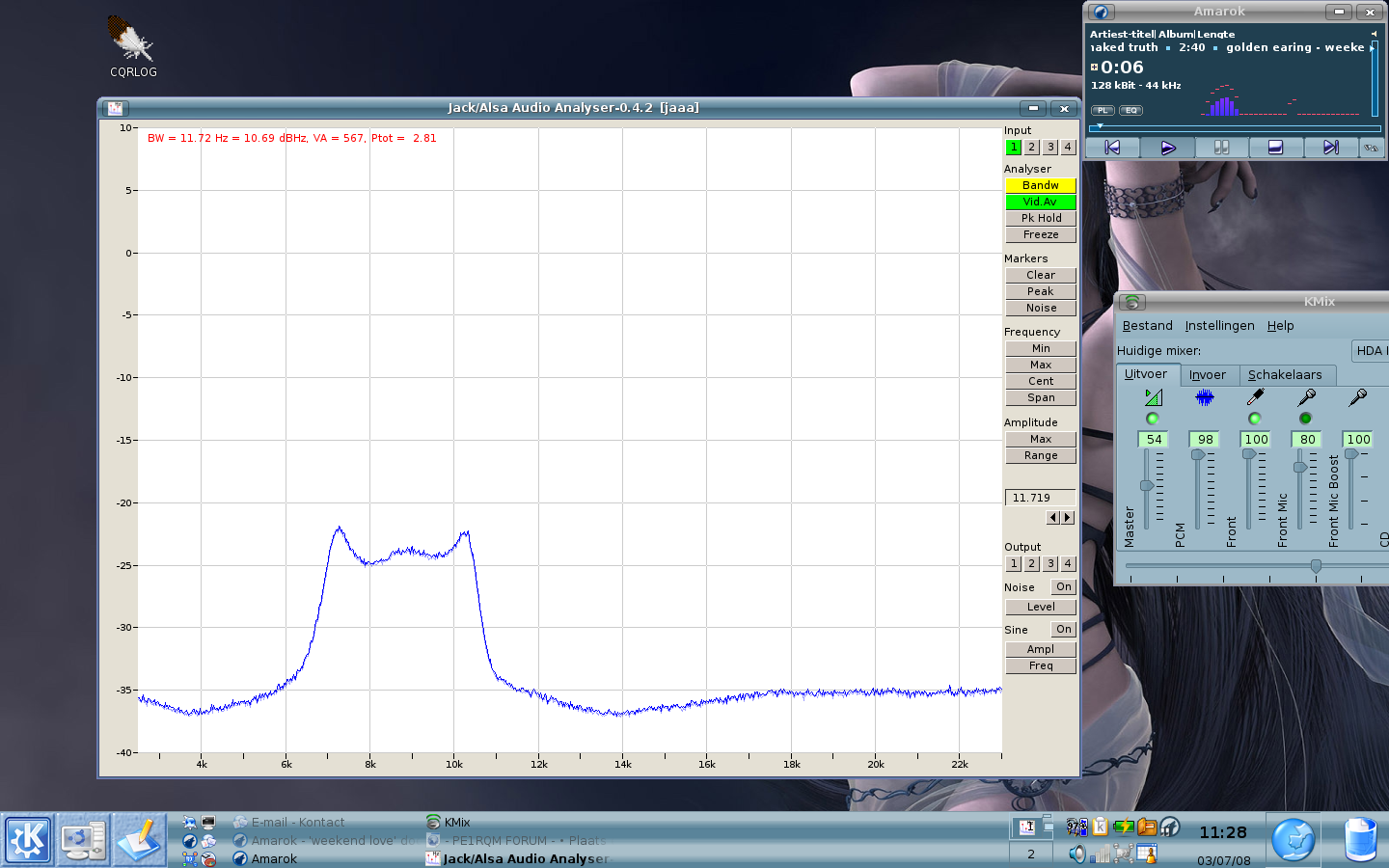Click the Amarok pause button
The image size is (1389, 868).
click(1221, 148)
